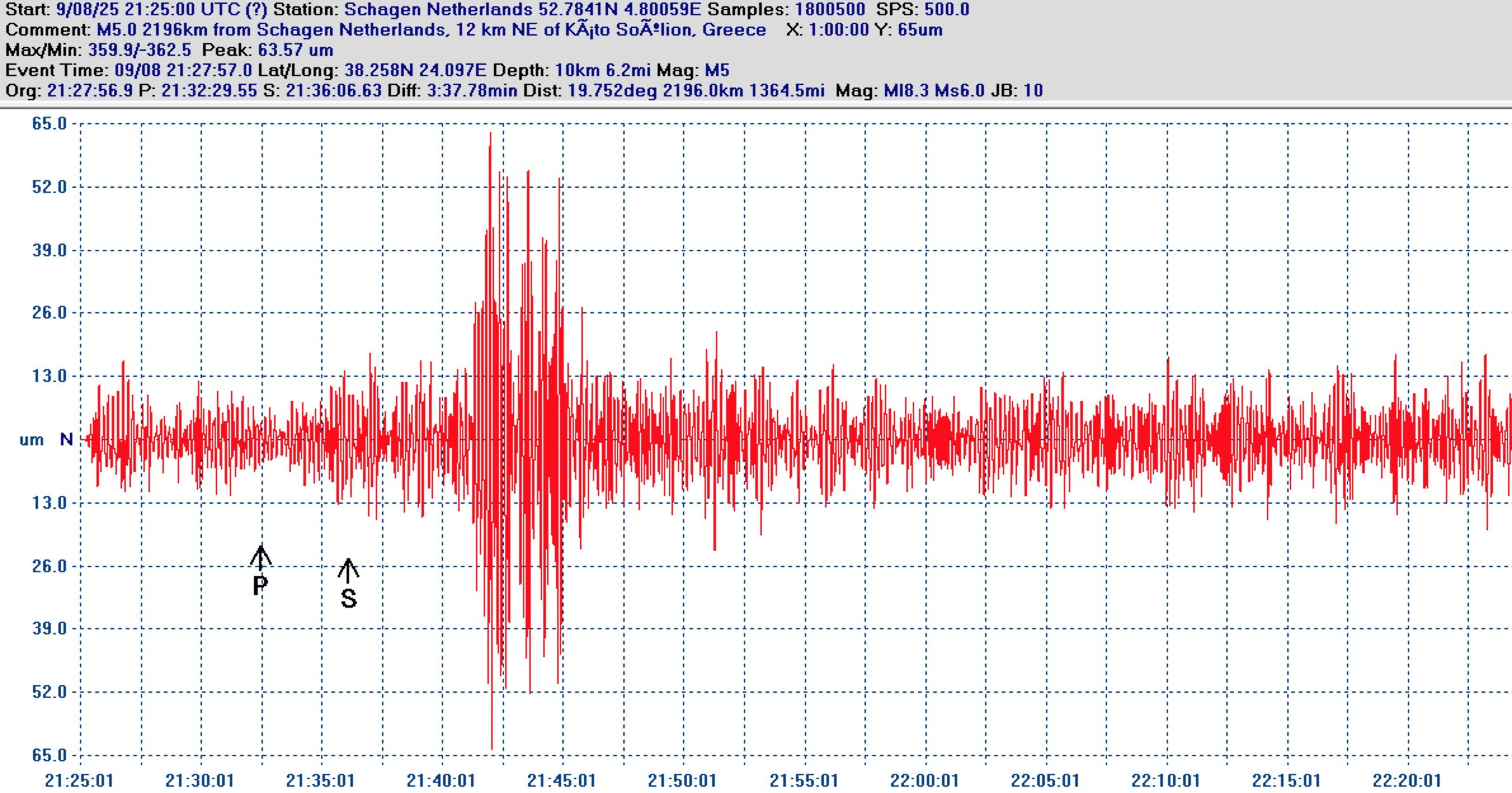This screenshot has width=1512, height=793.
Task: Click the top 65.0 amplitude axis label
Action: tap(50, 124)
